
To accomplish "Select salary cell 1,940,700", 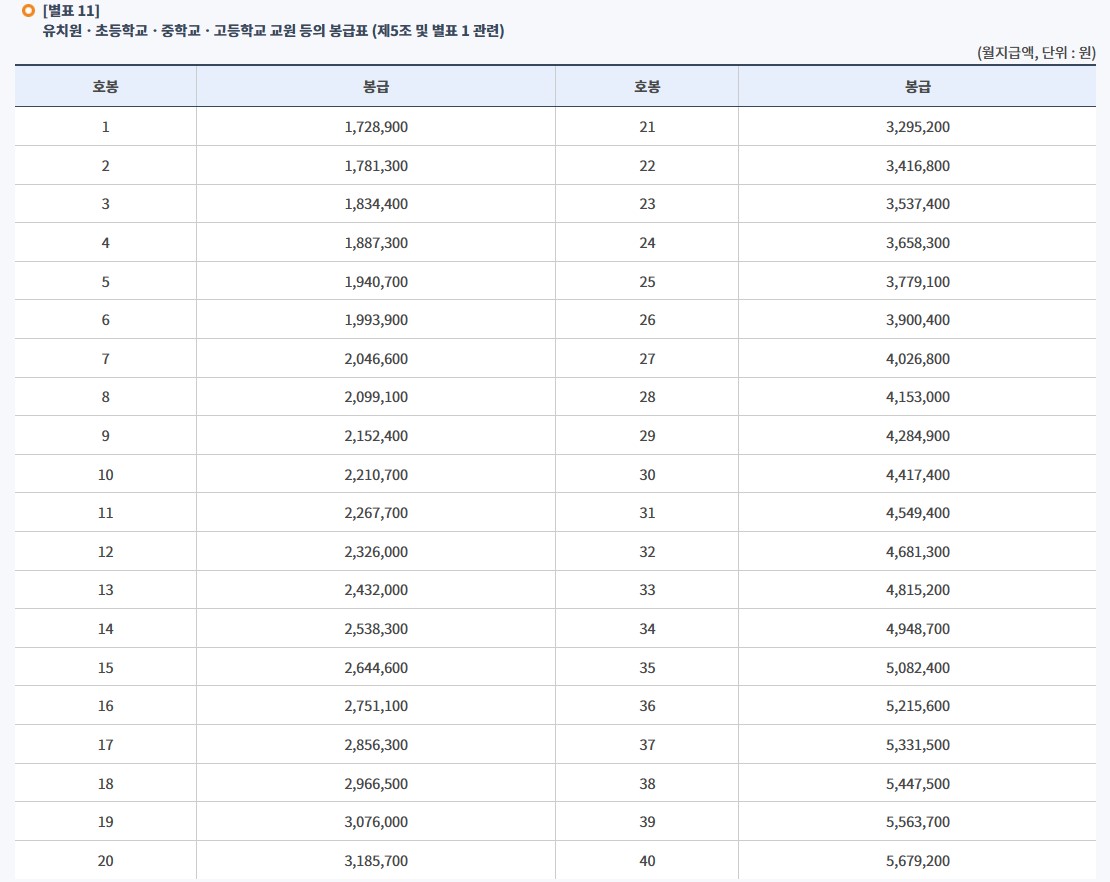I will 376,282.
